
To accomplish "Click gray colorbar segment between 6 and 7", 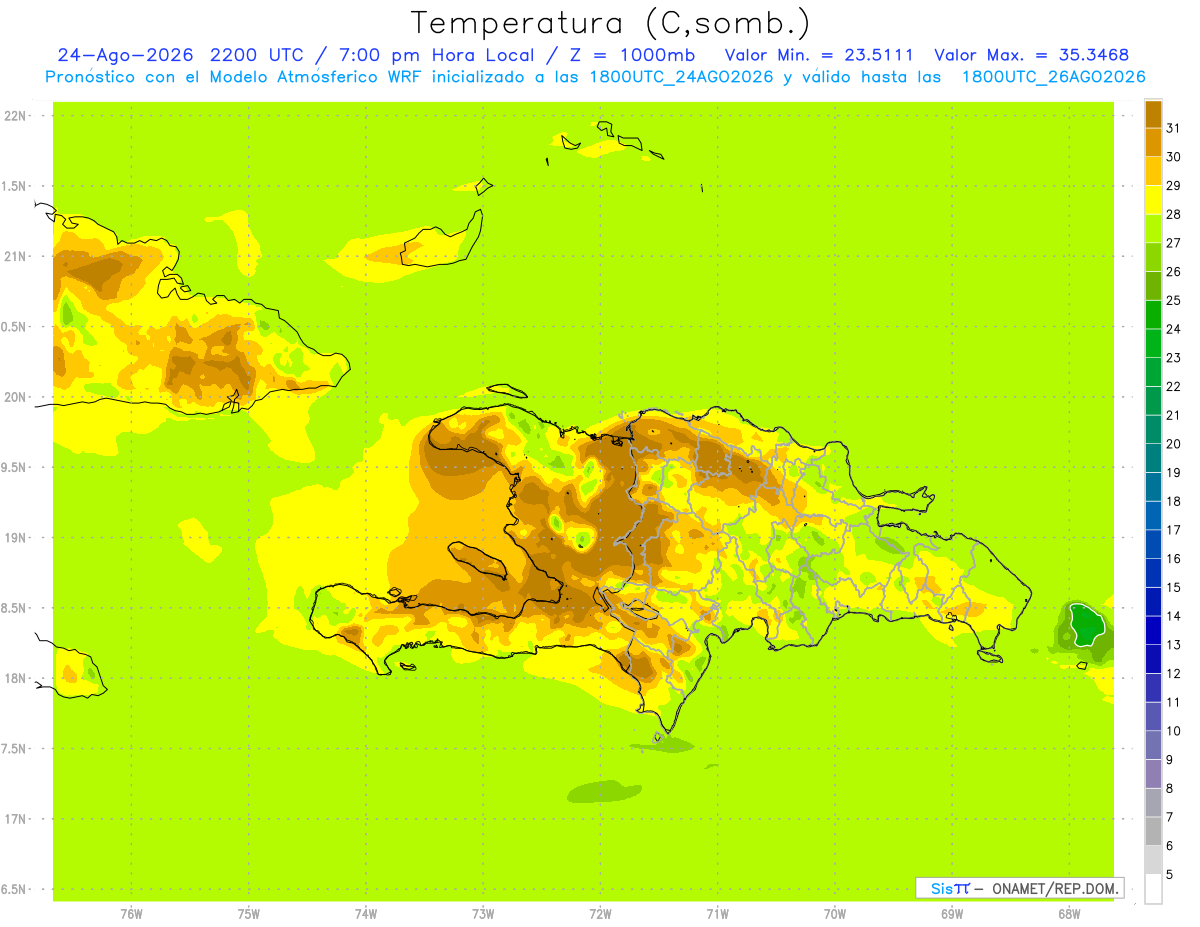I will [1153, 831].
